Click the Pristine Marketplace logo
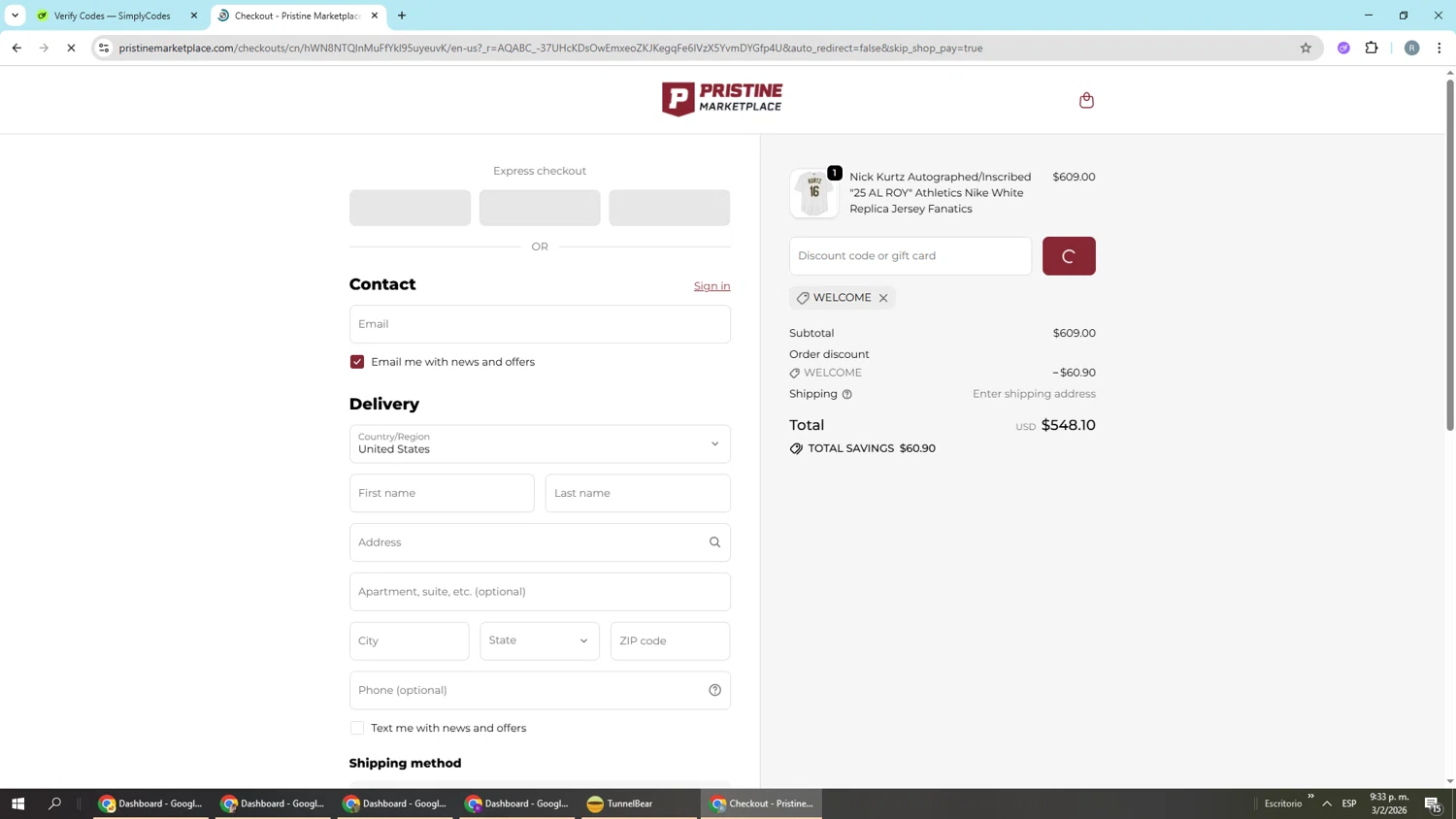Viewport: 1456px width, 819px height. coord(722,99)
